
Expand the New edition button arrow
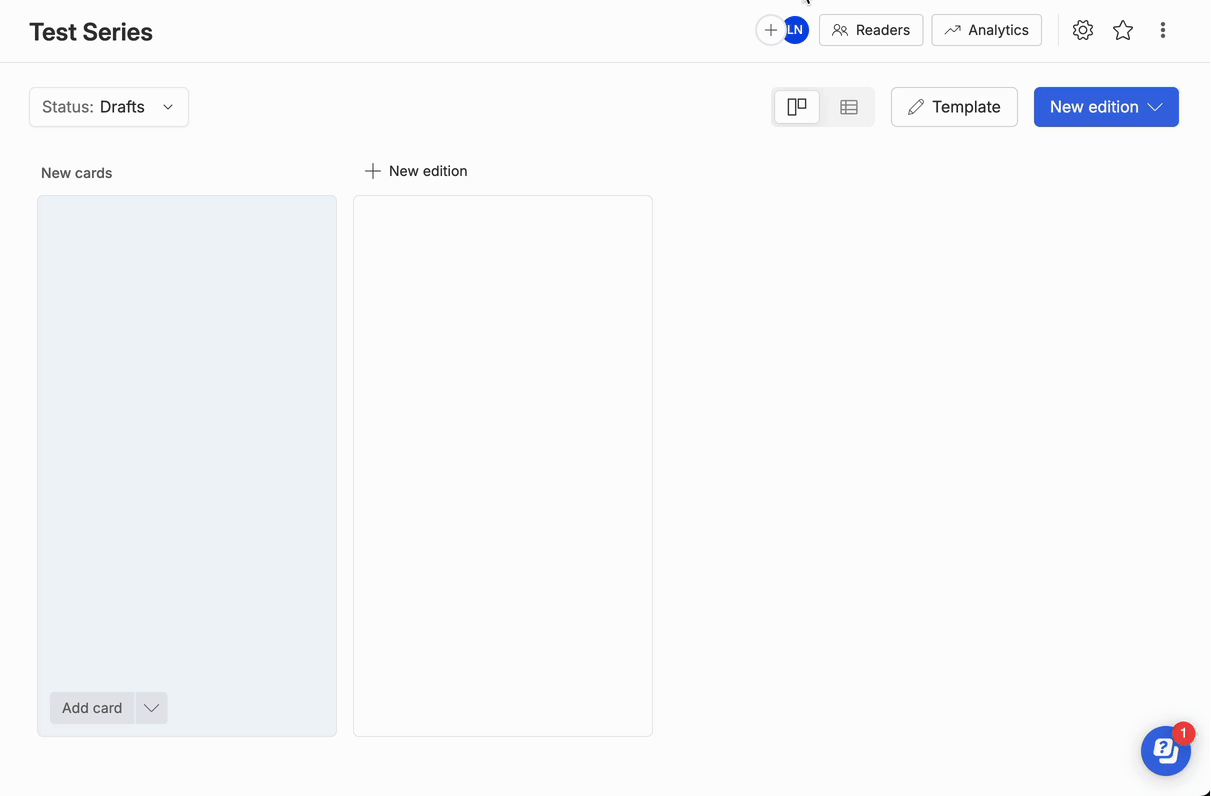[x=1155, y=107]
